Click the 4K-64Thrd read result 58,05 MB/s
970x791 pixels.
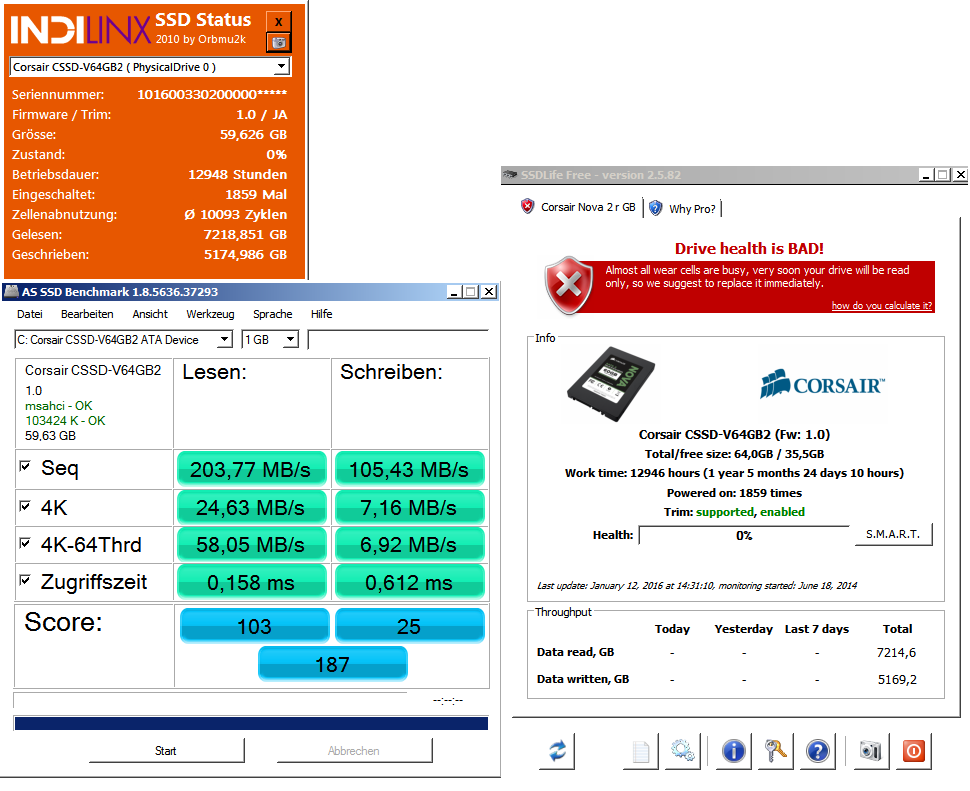coord(251,545)
